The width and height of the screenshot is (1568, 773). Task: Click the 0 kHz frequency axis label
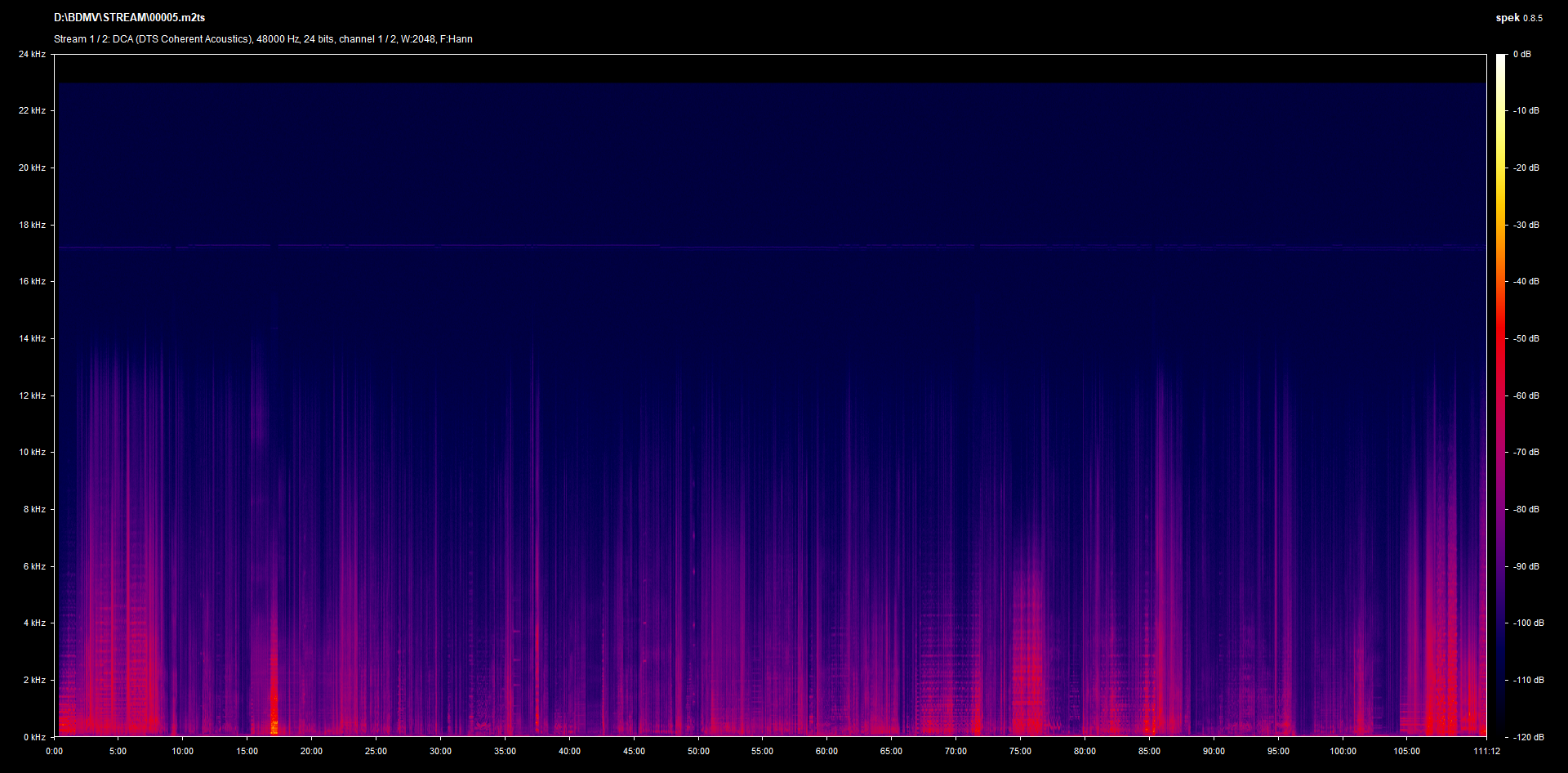coord(34,737)
